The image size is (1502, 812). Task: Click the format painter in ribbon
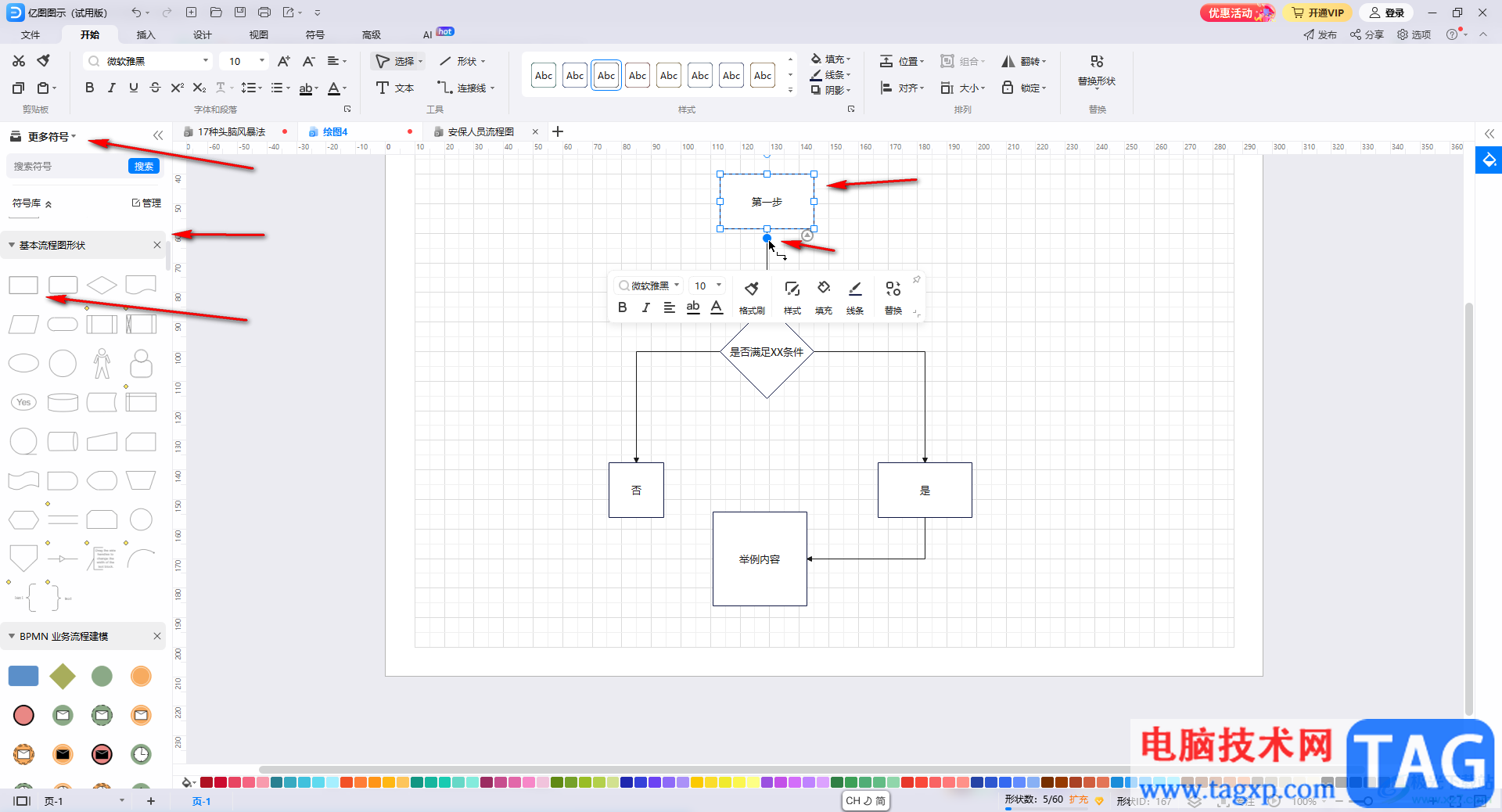pos(44,61)
